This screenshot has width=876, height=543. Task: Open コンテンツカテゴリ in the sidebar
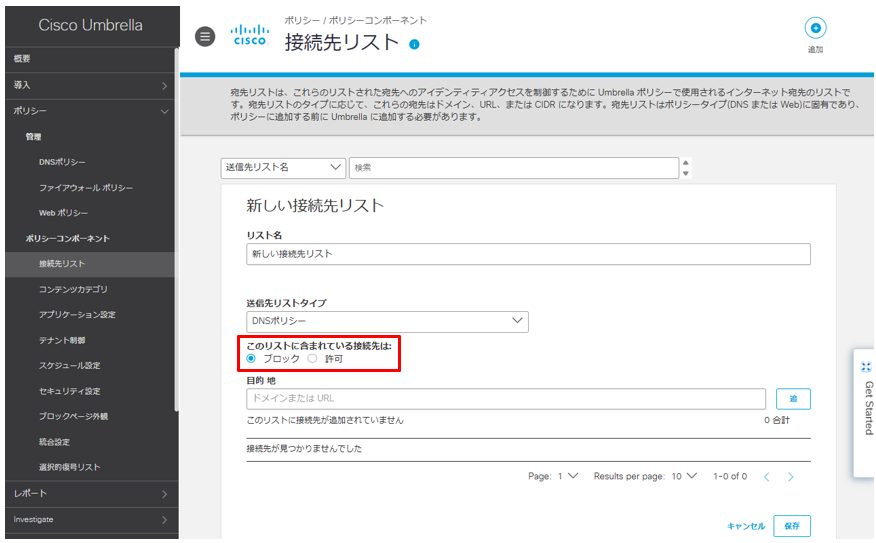pyautogui.click(x=73, y=289)
